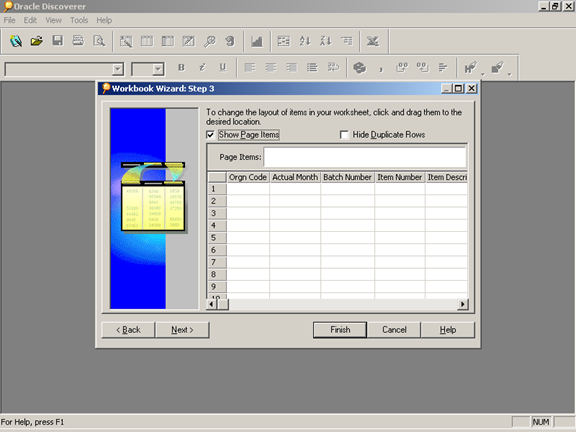
Task: Click the Currency format coins icon
Action: click(x=360, y=68)
